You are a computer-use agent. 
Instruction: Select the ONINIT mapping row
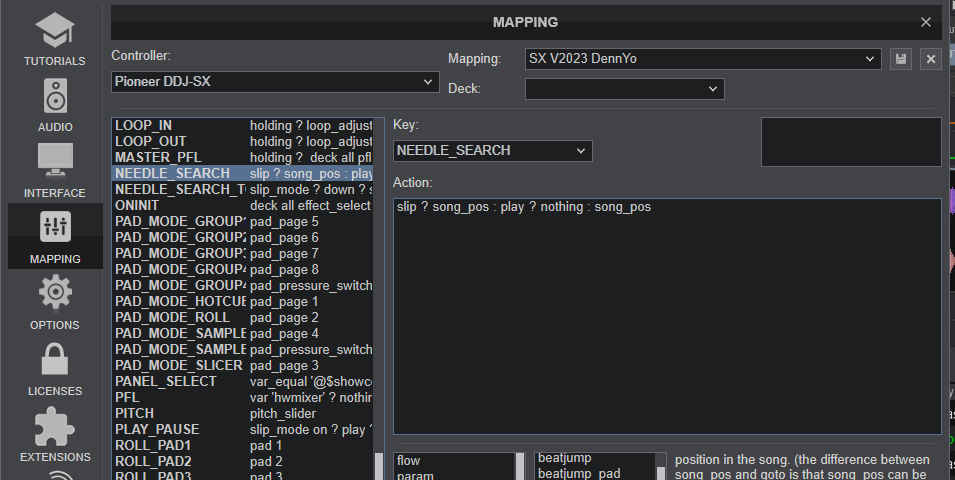(x=243, y=205)
